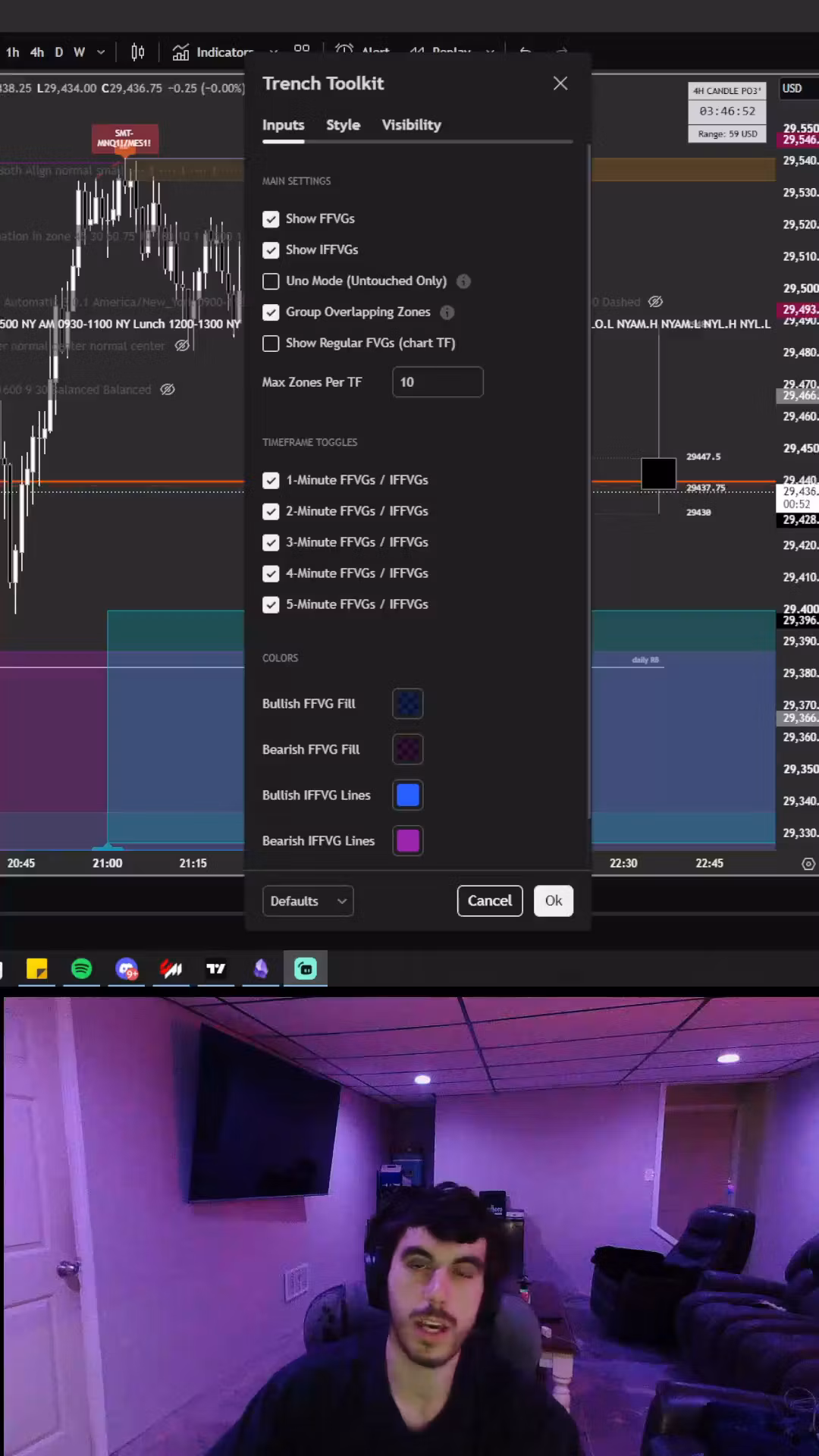Click the 'daily RB' chart label
This screenshot has width=819, height=1456.
coord(645,660)
